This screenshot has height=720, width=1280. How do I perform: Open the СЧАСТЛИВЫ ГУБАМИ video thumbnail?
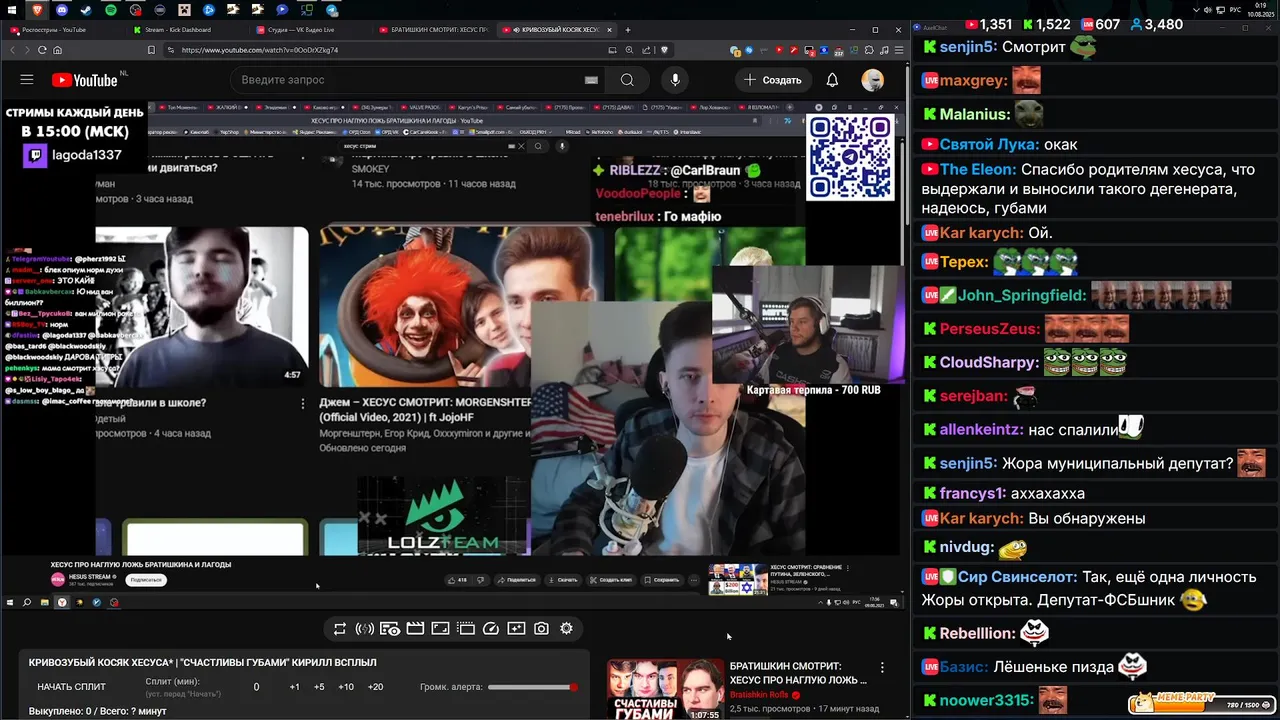click(x=665, y=690)
